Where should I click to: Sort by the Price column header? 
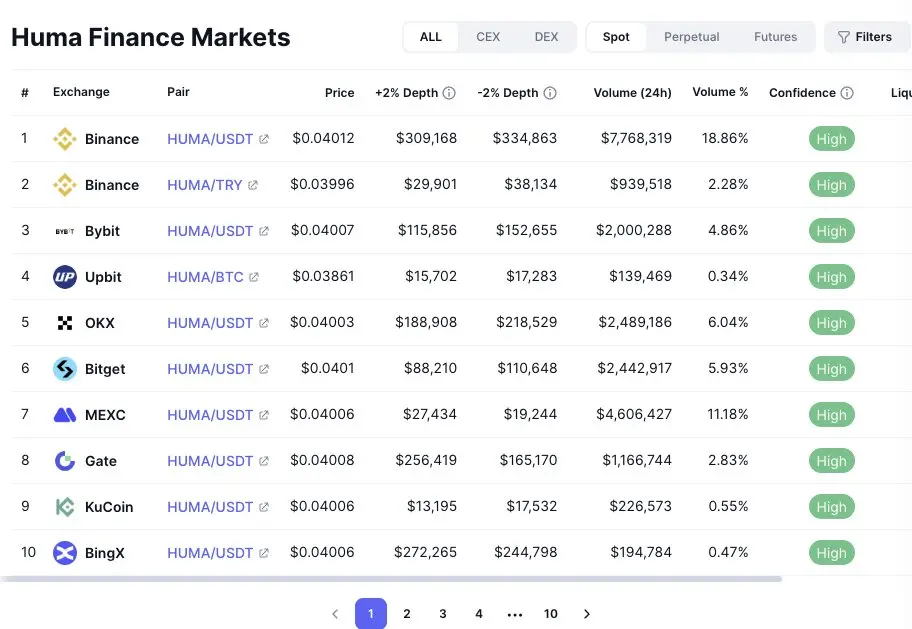coord(340,93)
